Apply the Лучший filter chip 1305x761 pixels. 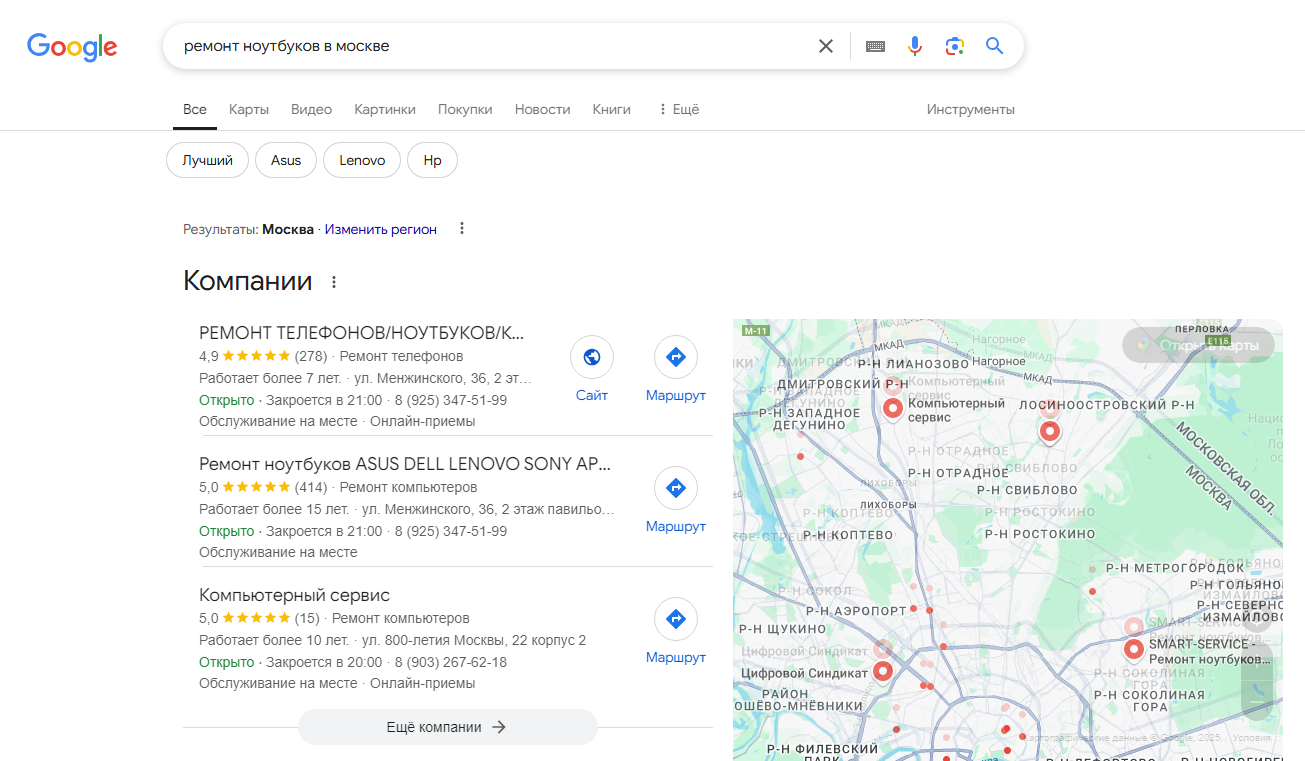(x=207, y=160)
